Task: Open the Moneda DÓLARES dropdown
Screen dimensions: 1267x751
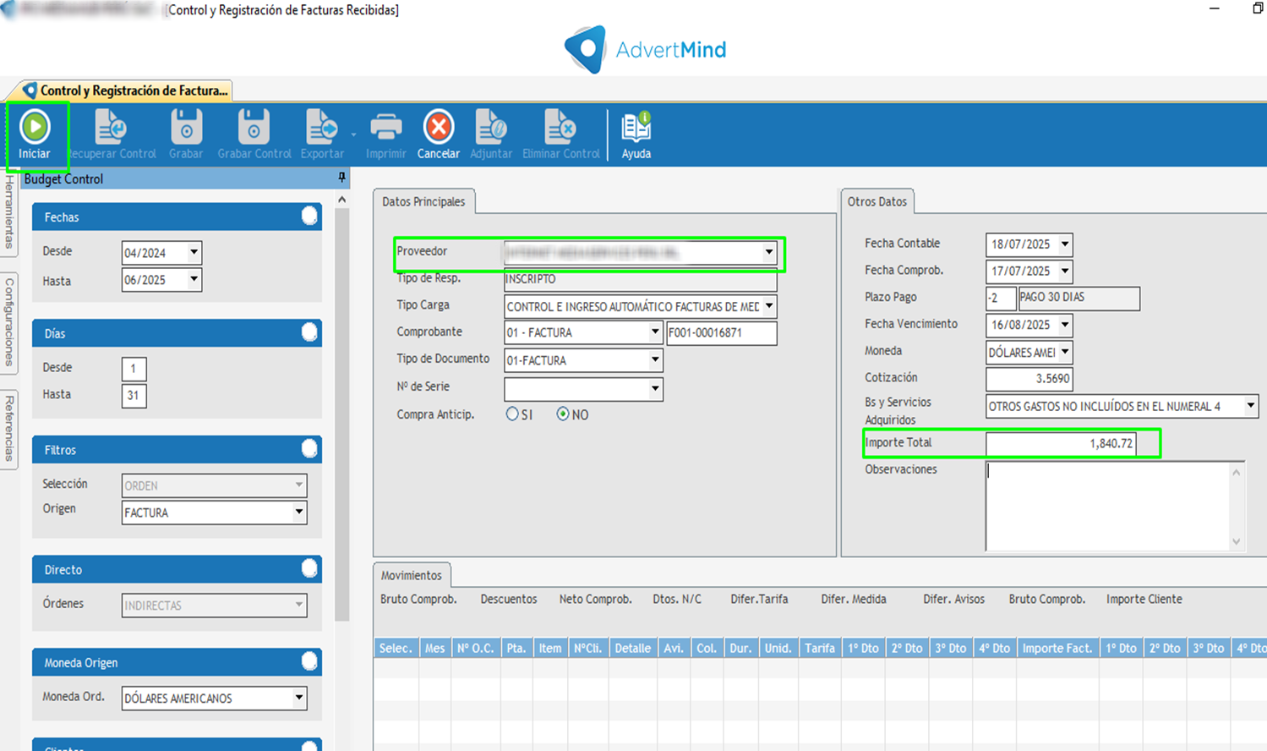Action: (x=1065, y=351)
